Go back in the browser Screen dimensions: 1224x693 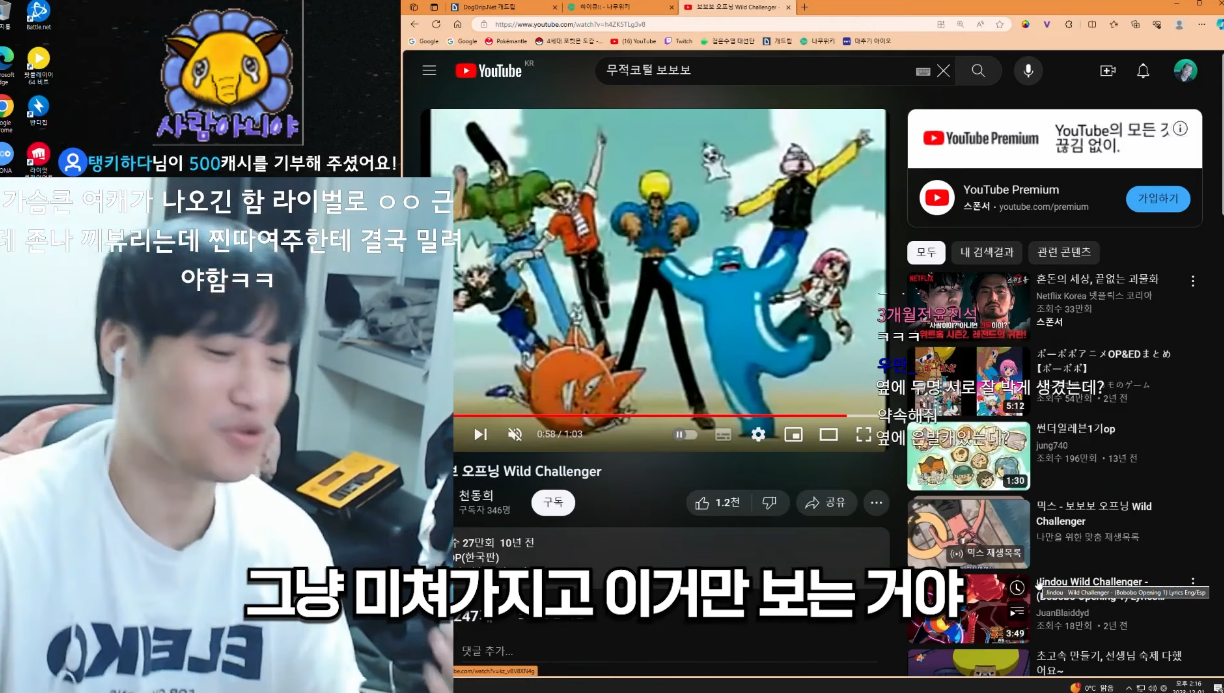pos(415,24)
